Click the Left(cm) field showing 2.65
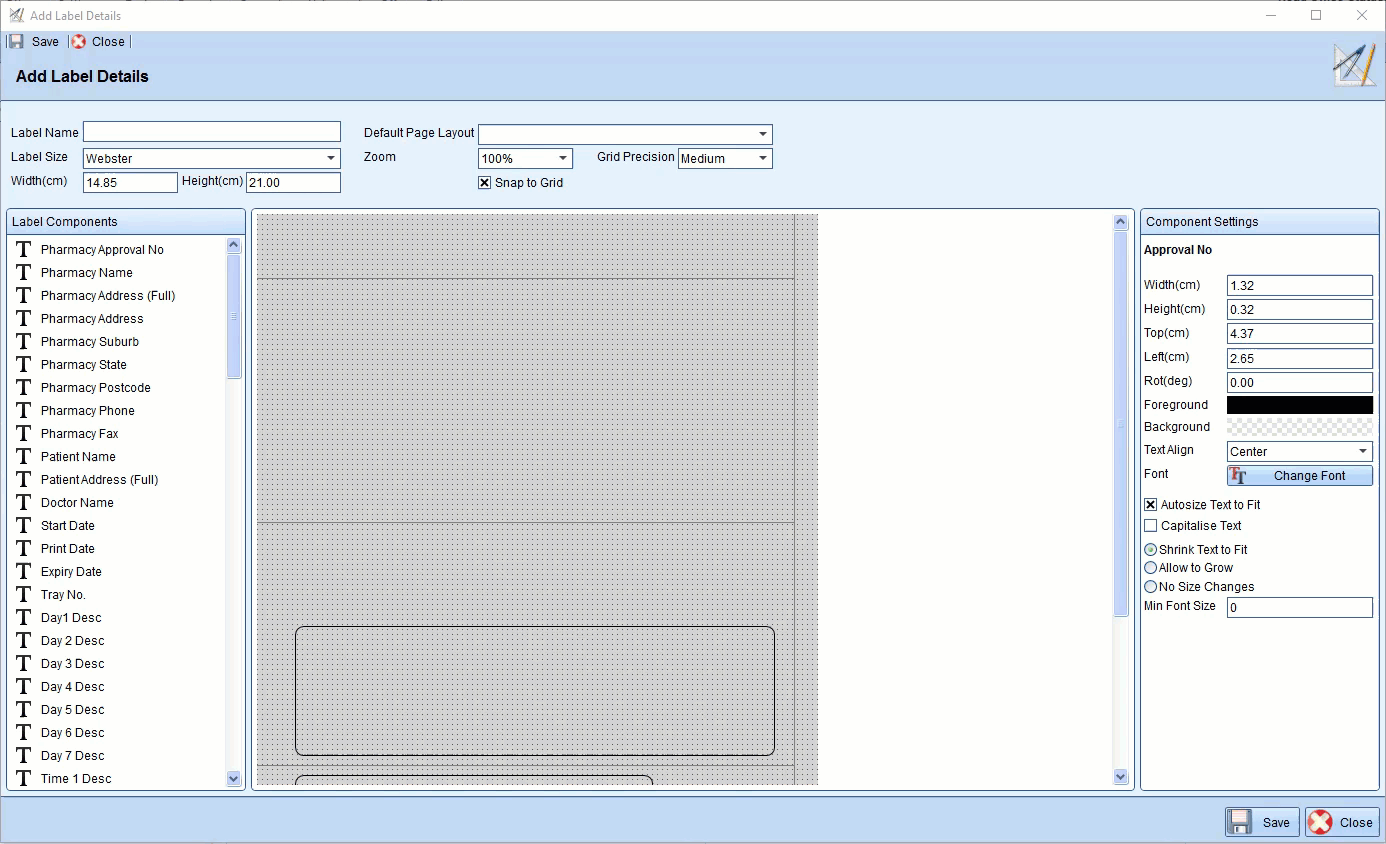1386x844 pixels. tap(1300, 358)
